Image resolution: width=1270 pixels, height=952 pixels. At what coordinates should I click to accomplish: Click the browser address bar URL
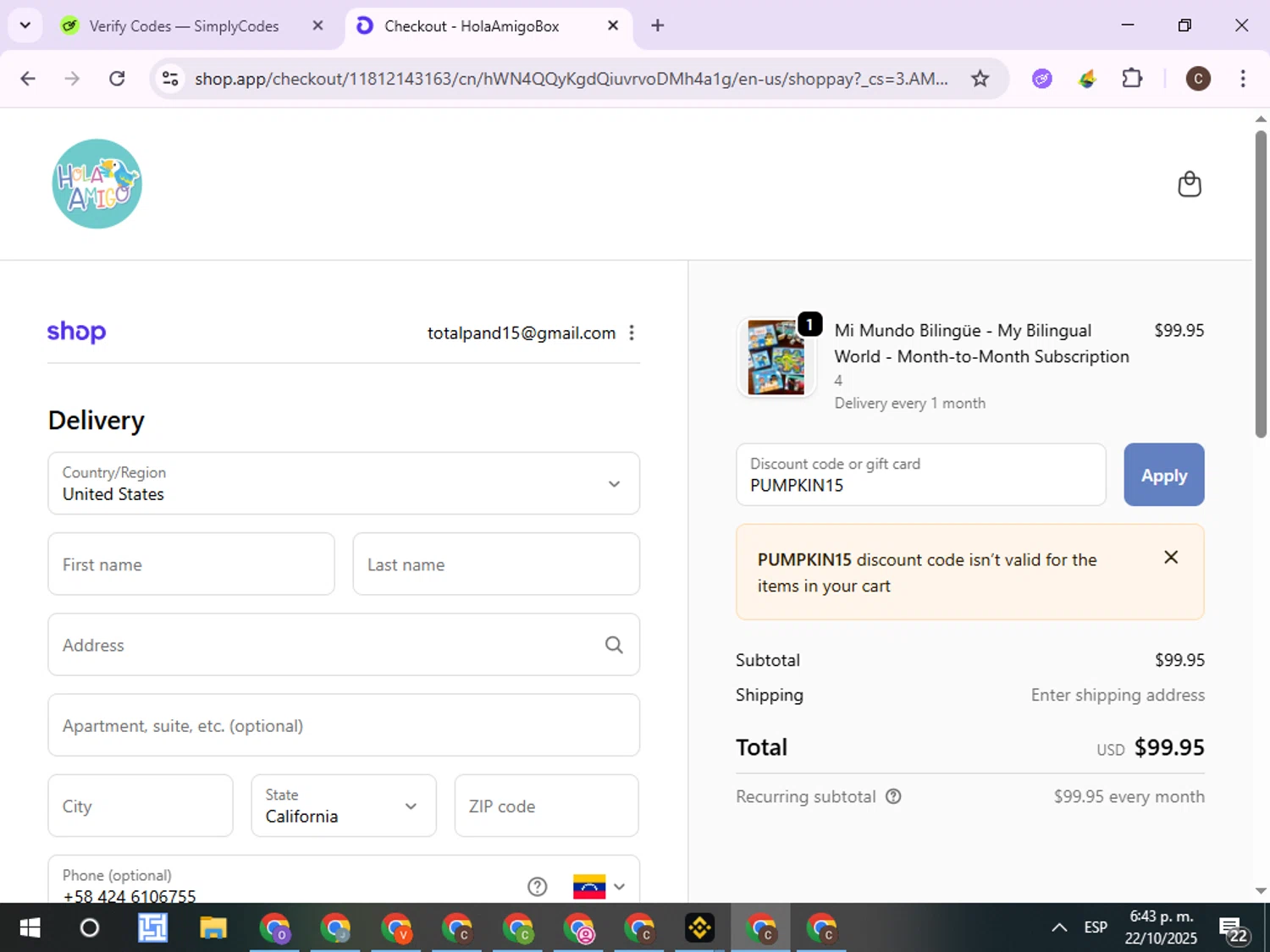(x=571, y=79)
